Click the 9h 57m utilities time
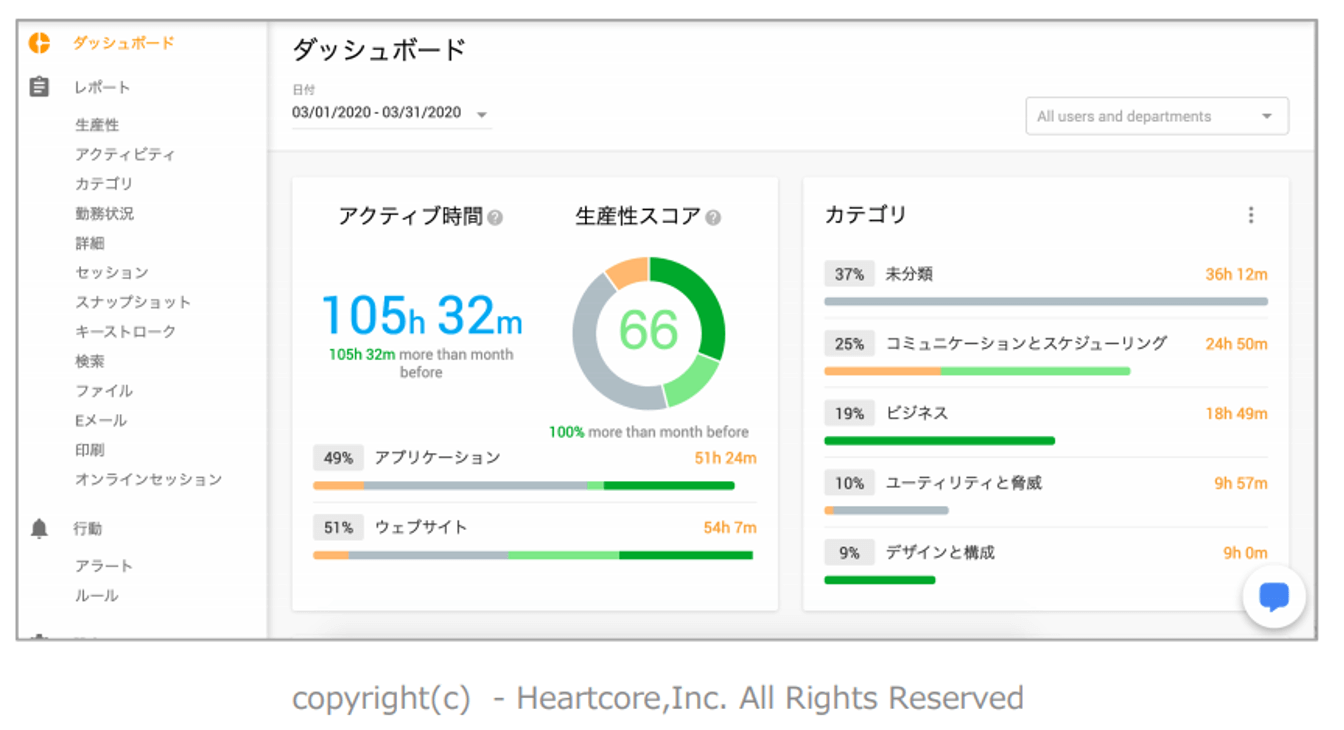Image resolution: width=1344 pixels, height=730 pixels. coord(1241,483)
